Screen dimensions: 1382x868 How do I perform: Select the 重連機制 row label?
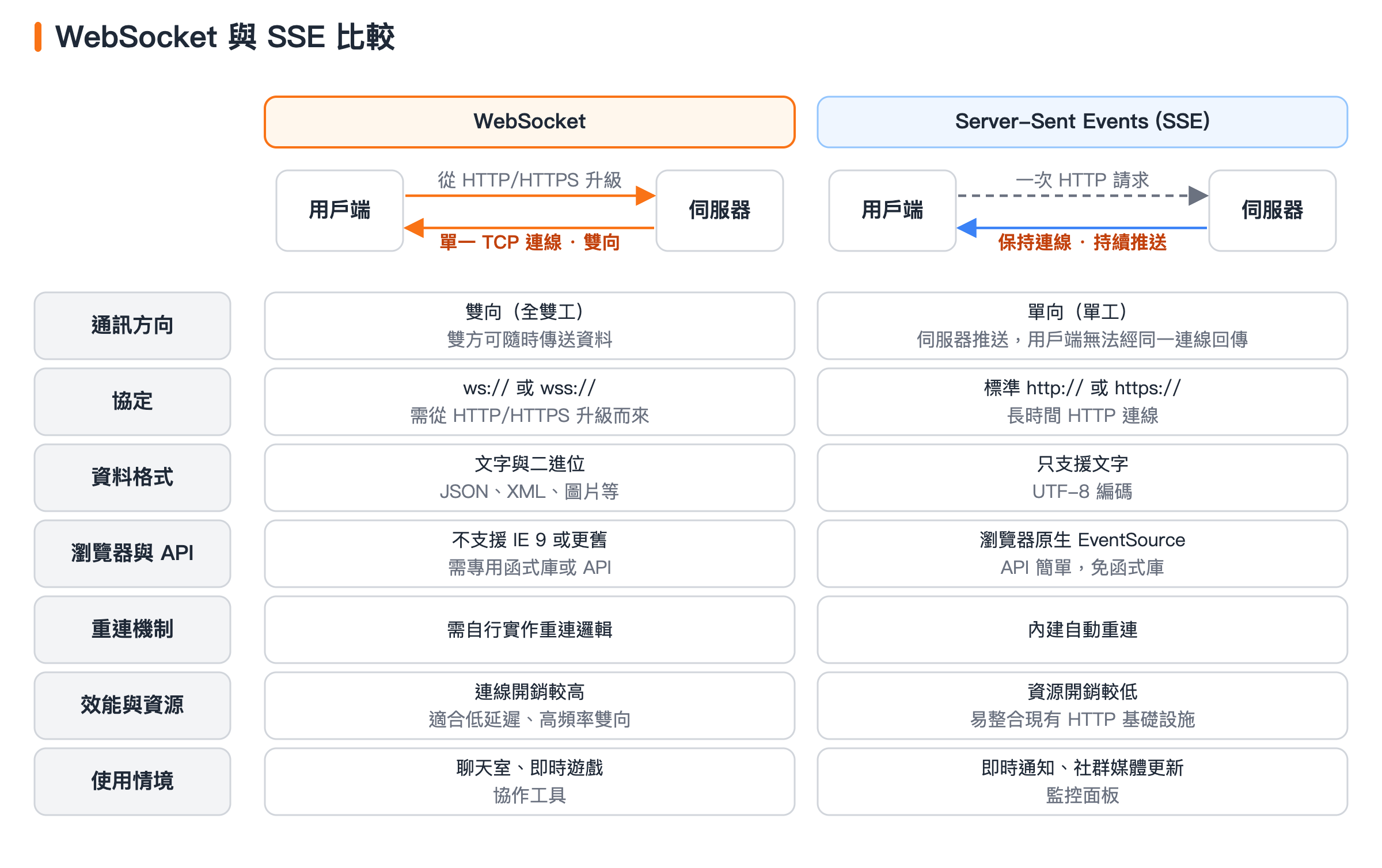(132, 630)
